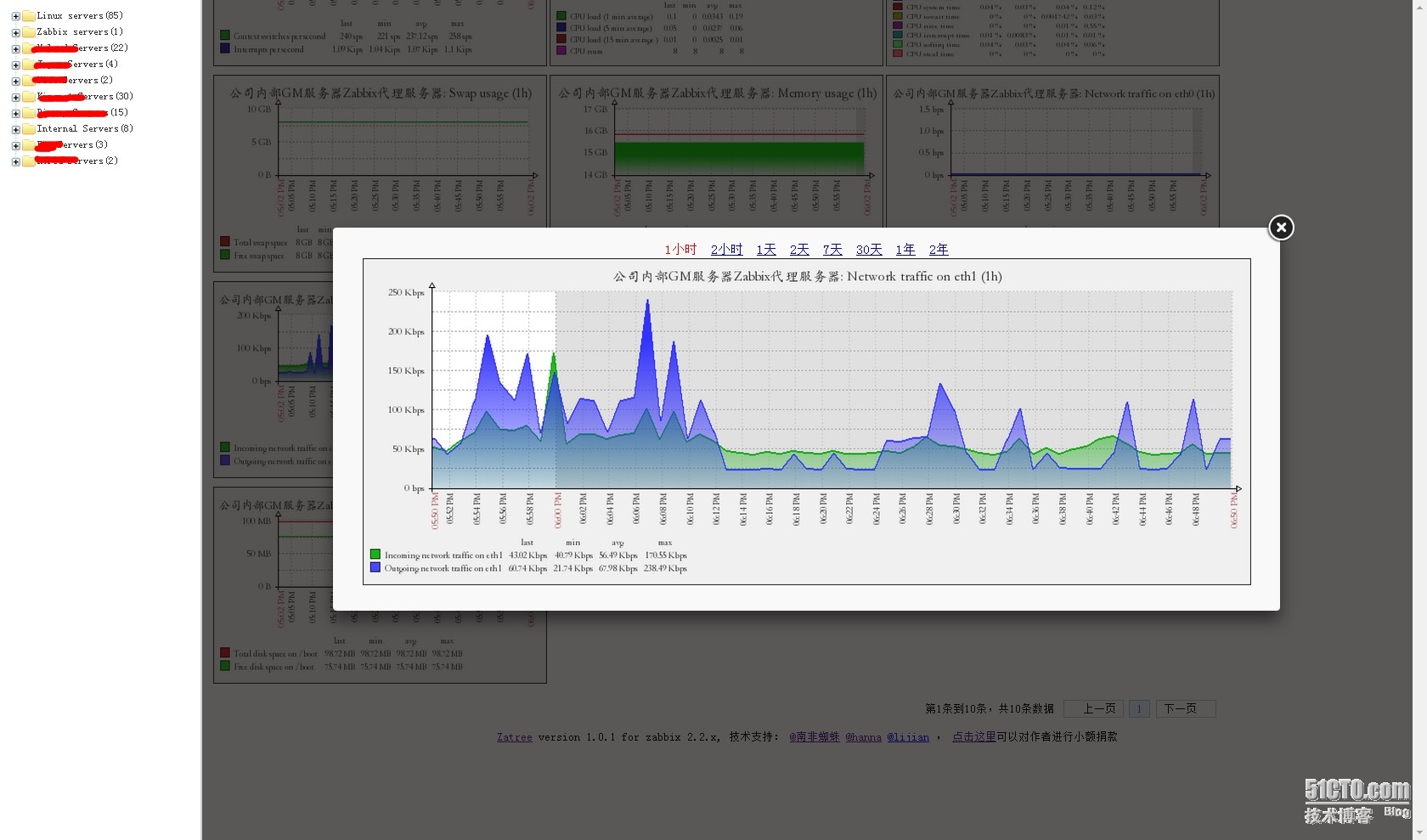Click the Internal Servers folder icon
Viewport: 1427px width, 840px height.
(28, 129)
